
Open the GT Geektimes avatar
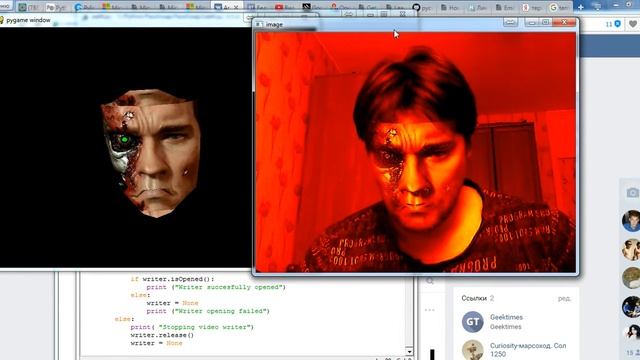473,322
